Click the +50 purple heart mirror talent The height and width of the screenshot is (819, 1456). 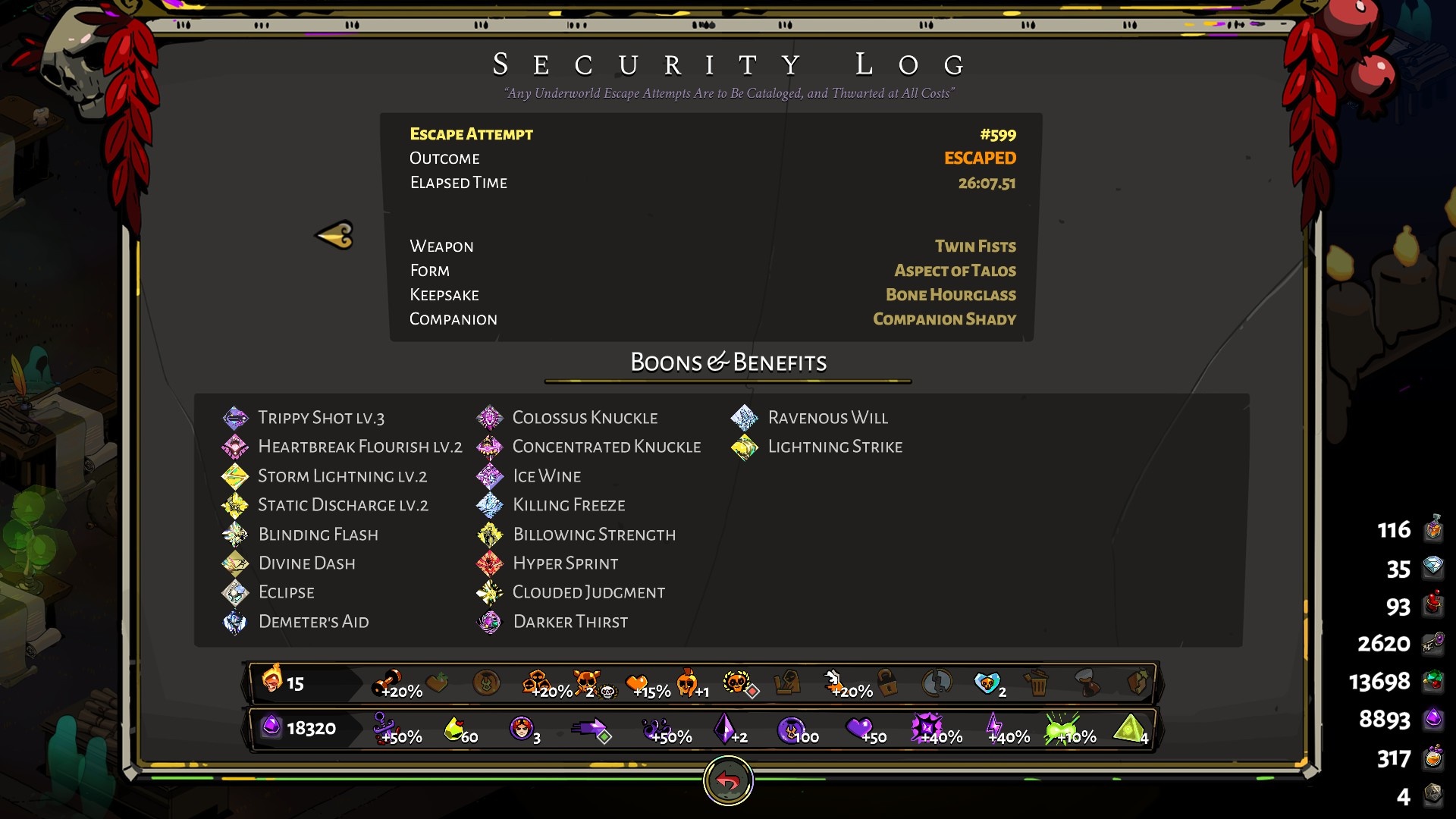click(865, 730)
